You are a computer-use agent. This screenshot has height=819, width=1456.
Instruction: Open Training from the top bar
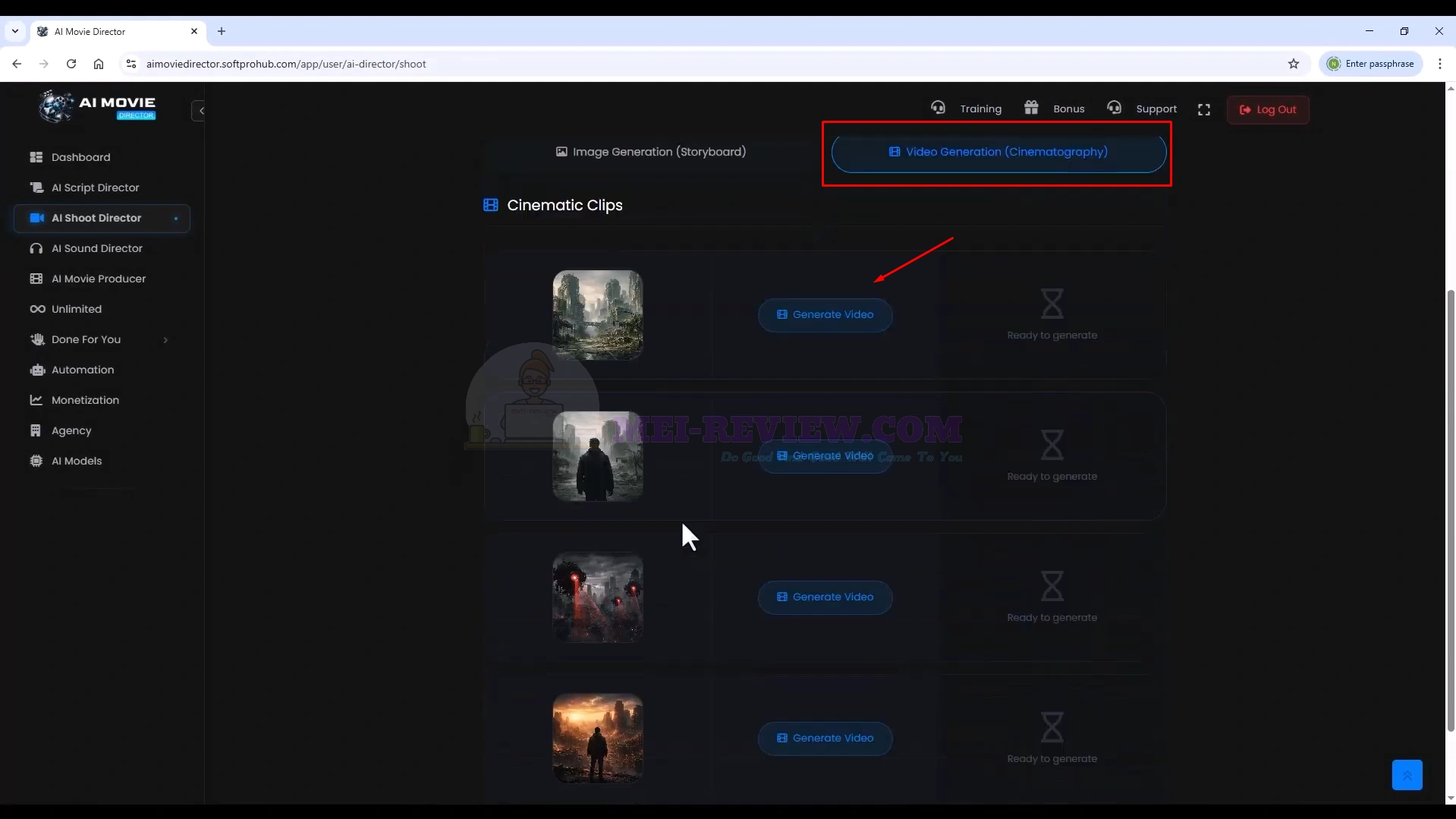tap(967, 109)
